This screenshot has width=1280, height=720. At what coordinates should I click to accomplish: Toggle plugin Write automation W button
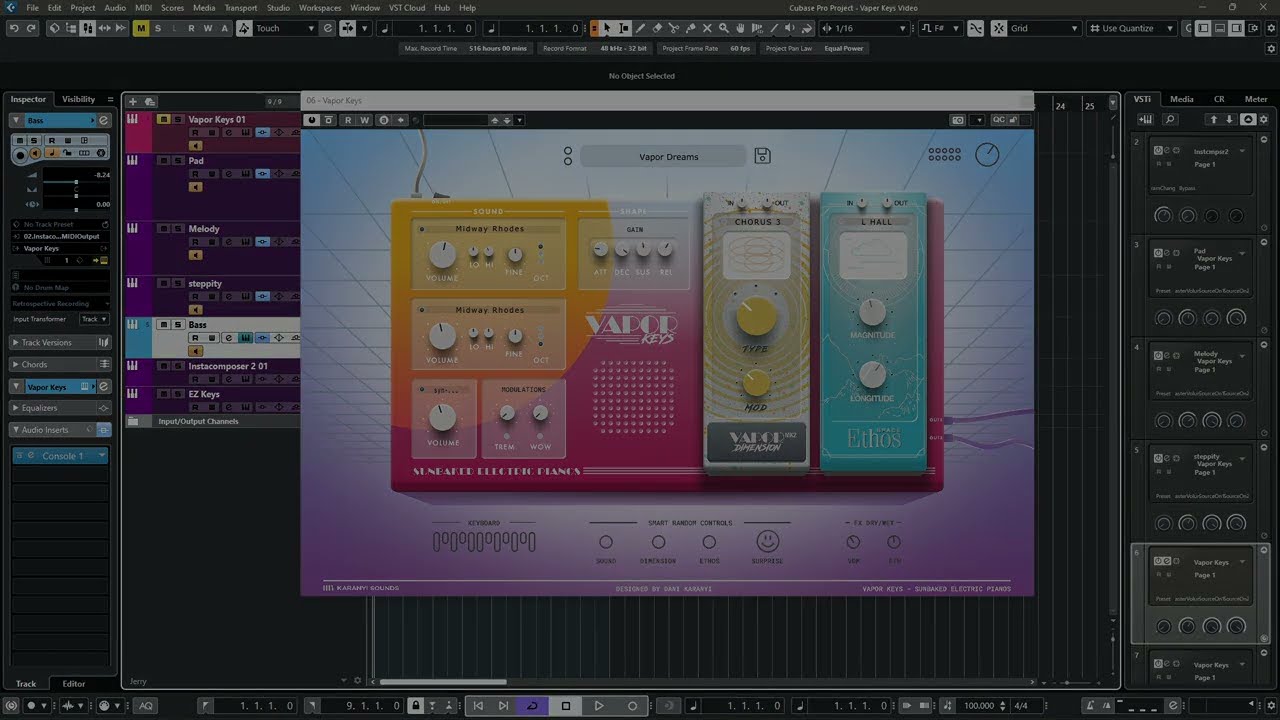click(365, 120)
